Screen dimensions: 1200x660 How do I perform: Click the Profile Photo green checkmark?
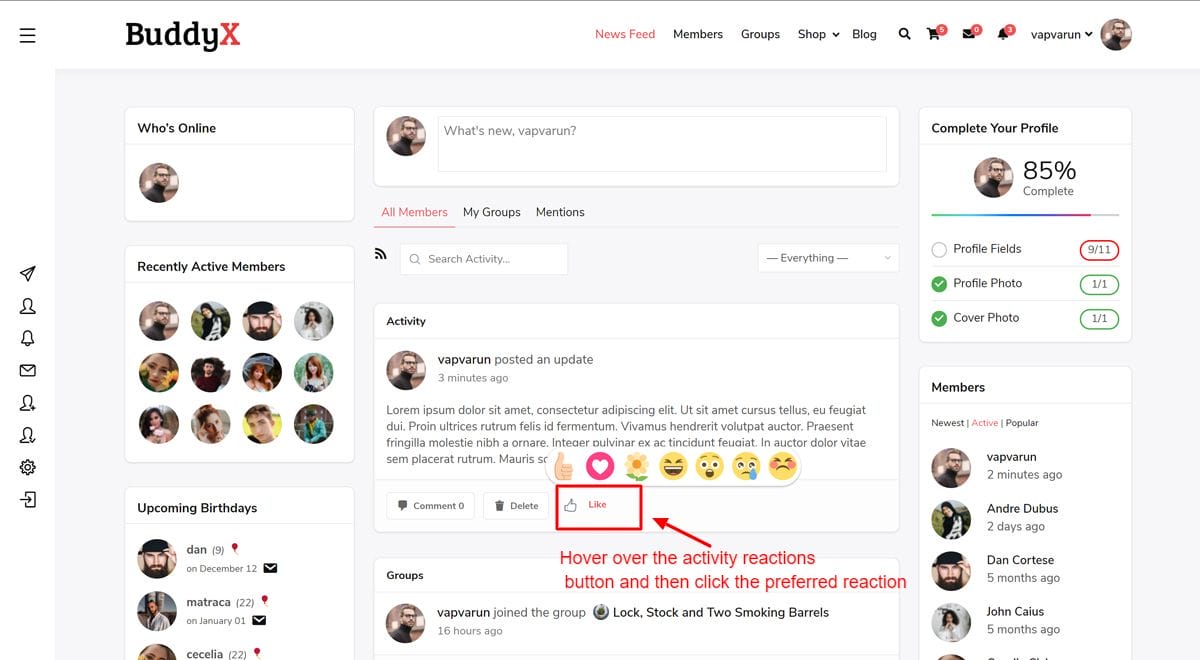point(939,284)
